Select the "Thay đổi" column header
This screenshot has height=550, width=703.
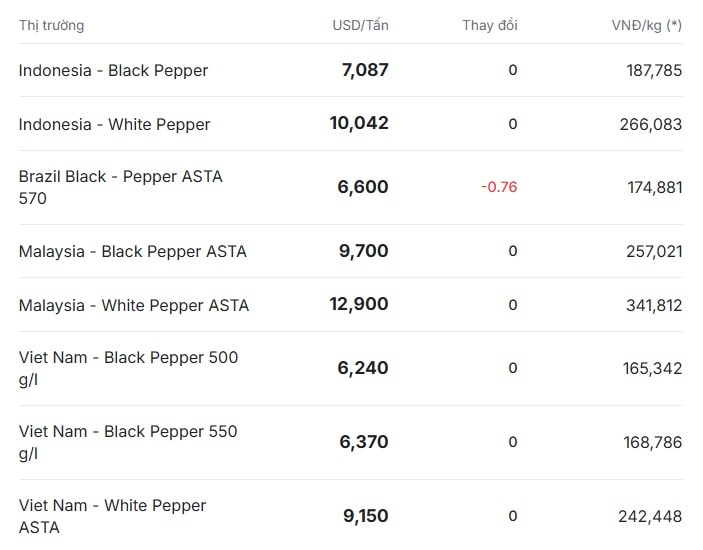pyautogui.click(x=490, y=25)
